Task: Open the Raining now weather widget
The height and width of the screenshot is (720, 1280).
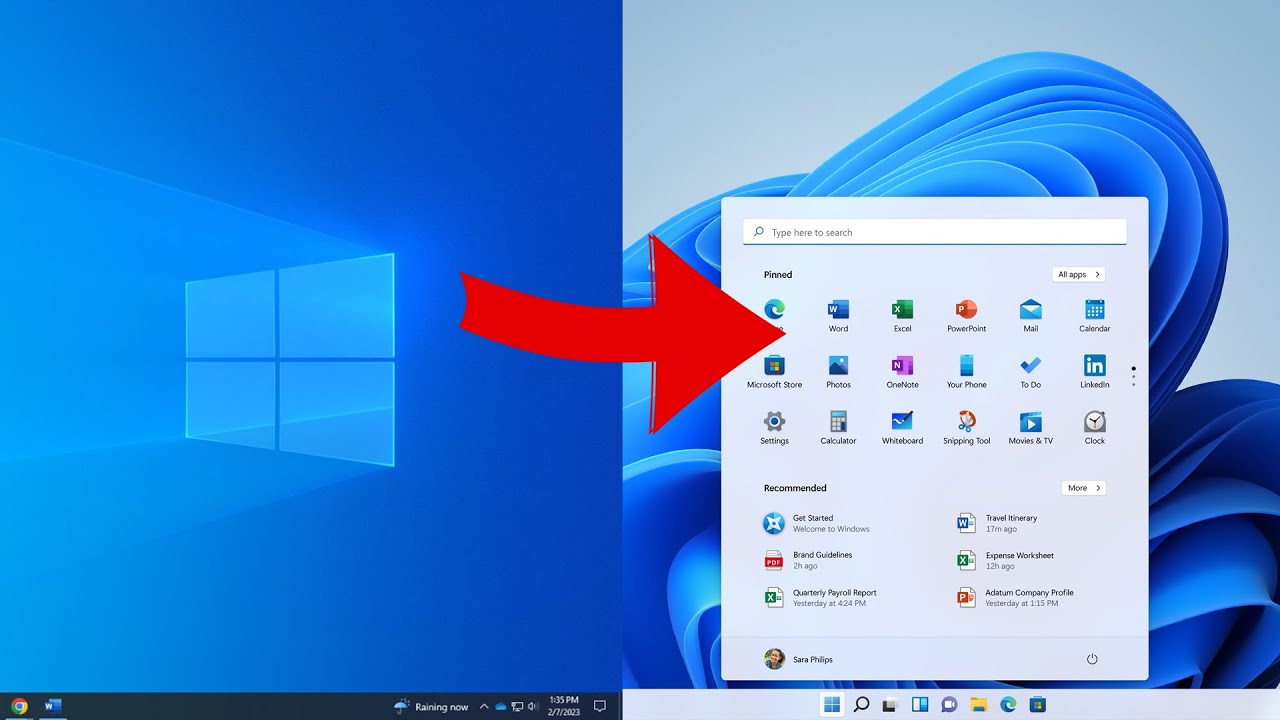Action: tap(431, 707)
